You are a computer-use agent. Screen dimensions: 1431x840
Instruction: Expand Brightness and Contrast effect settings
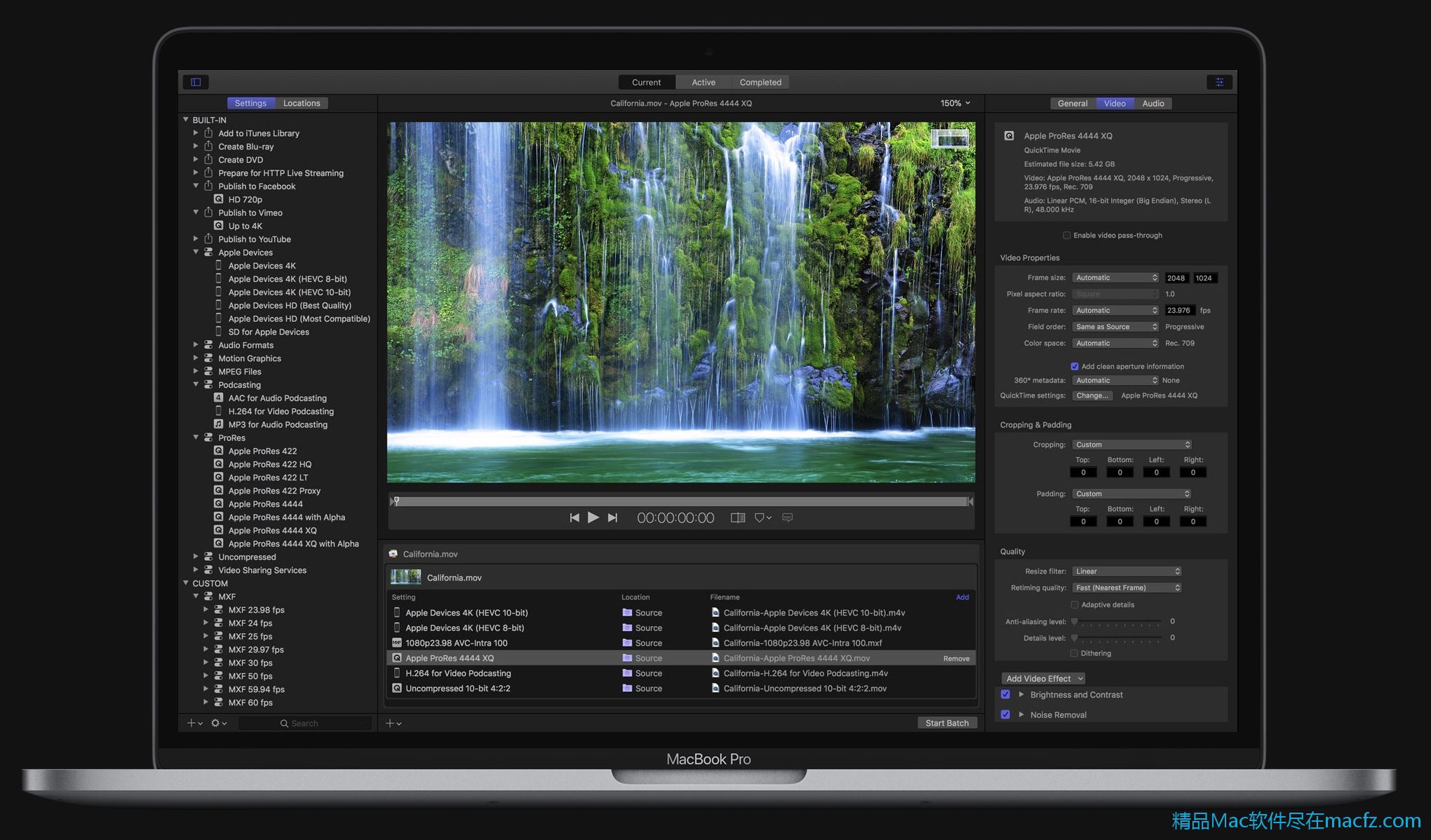pos(1021,694)
